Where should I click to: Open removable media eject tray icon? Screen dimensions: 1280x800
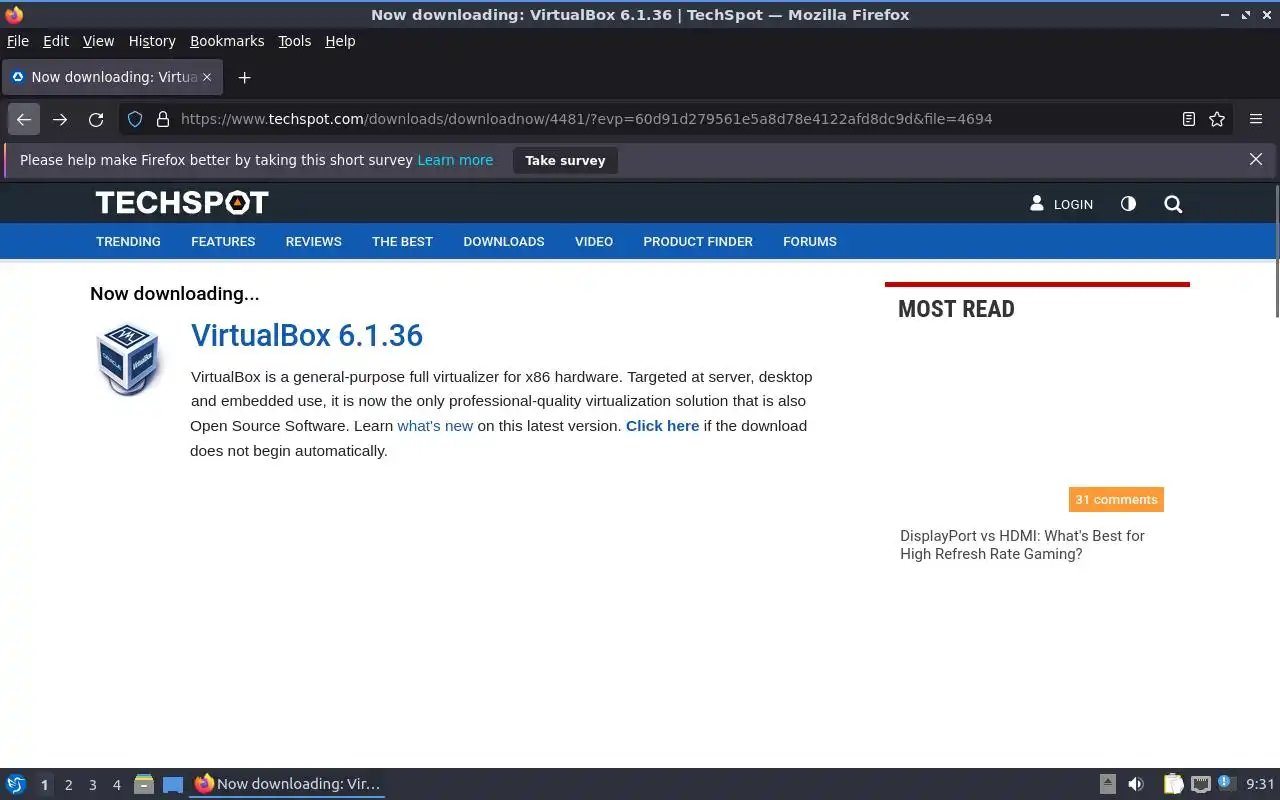coord(1108,784)
